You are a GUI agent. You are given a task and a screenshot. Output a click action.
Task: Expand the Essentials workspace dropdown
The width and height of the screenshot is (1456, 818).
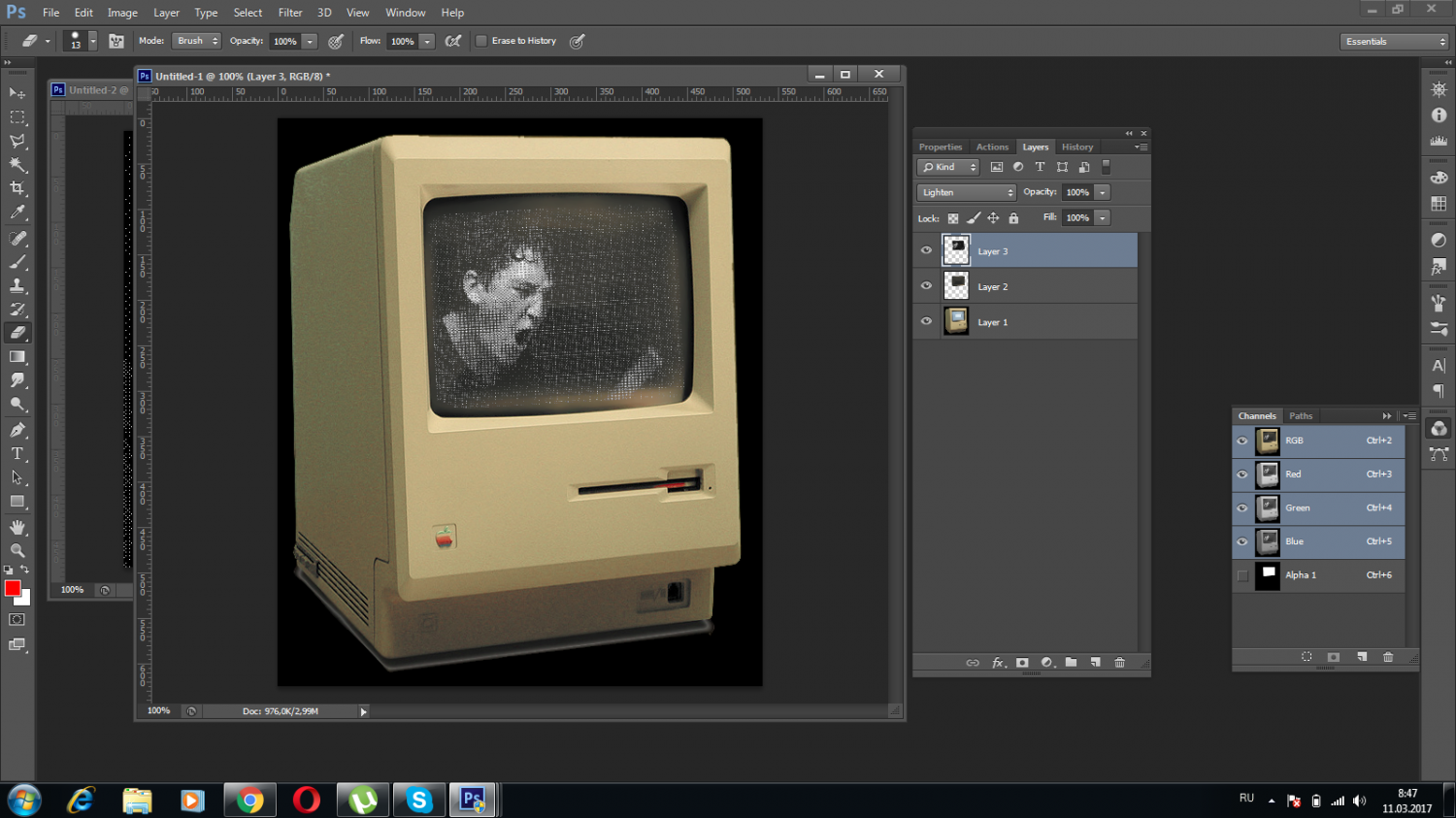coord(1394,42)
